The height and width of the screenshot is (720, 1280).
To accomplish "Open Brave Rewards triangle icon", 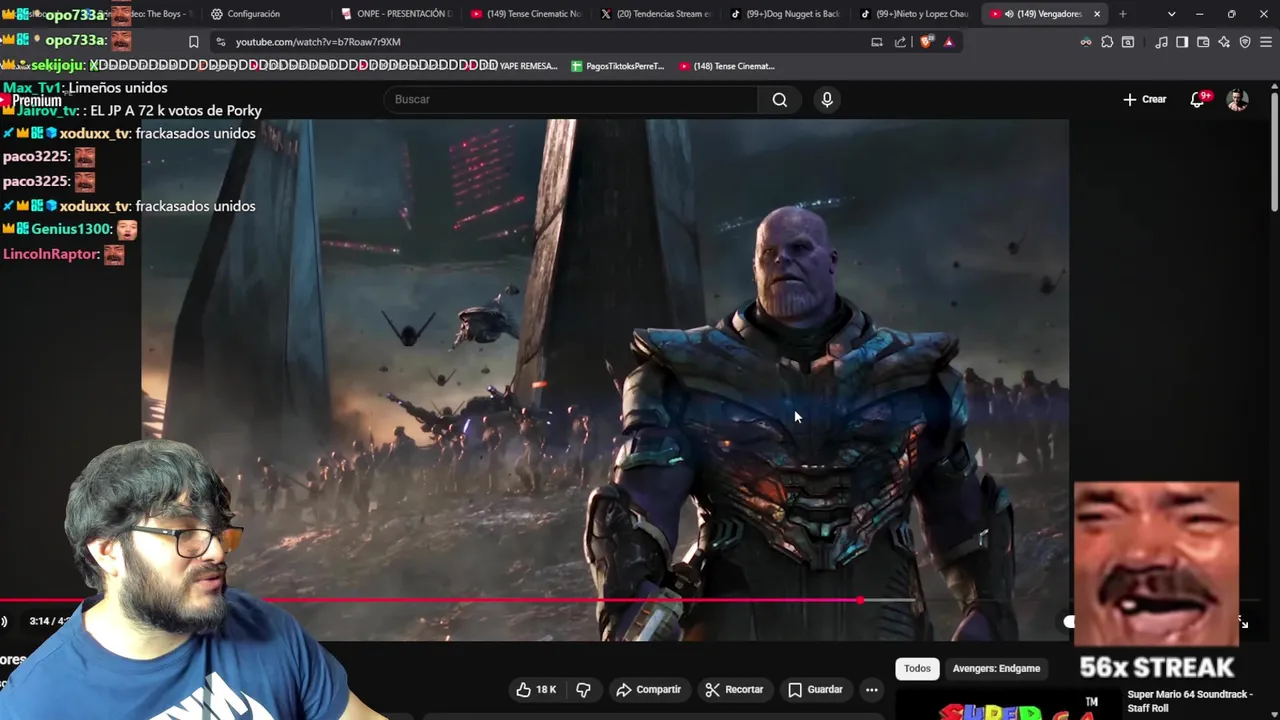I will (948, 42).
